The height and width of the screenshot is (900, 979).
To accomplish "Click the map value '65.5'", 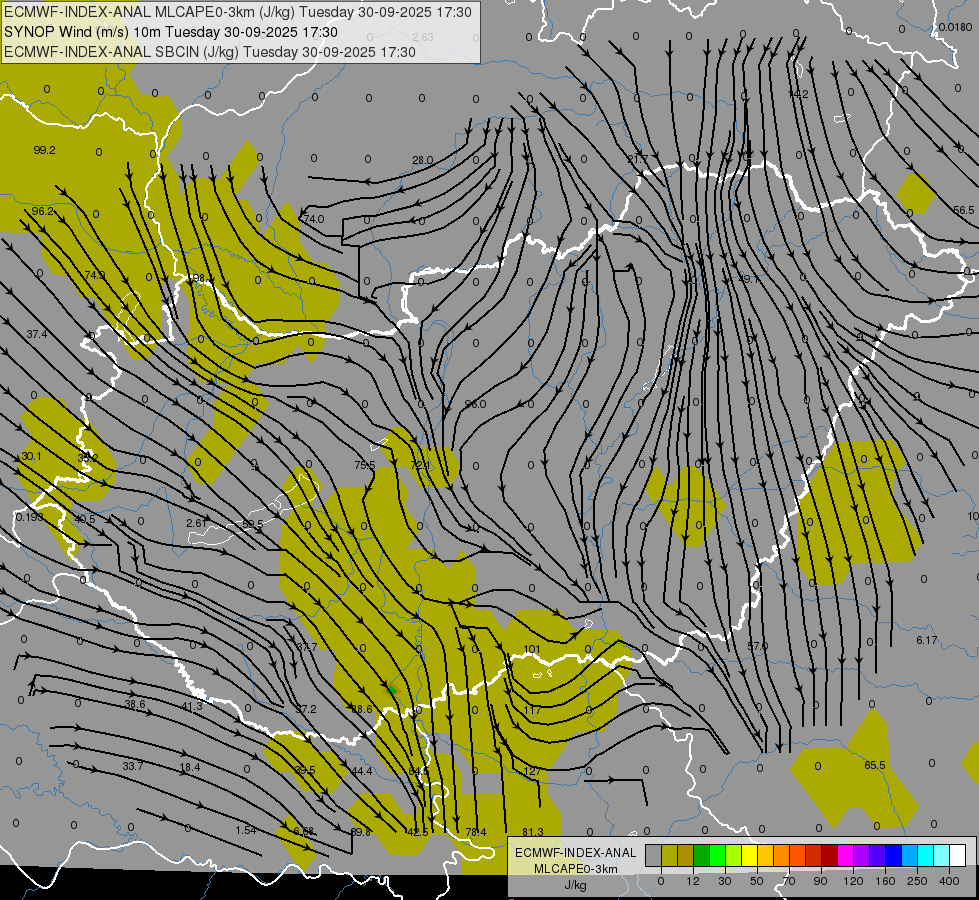I will click(875, 765).
